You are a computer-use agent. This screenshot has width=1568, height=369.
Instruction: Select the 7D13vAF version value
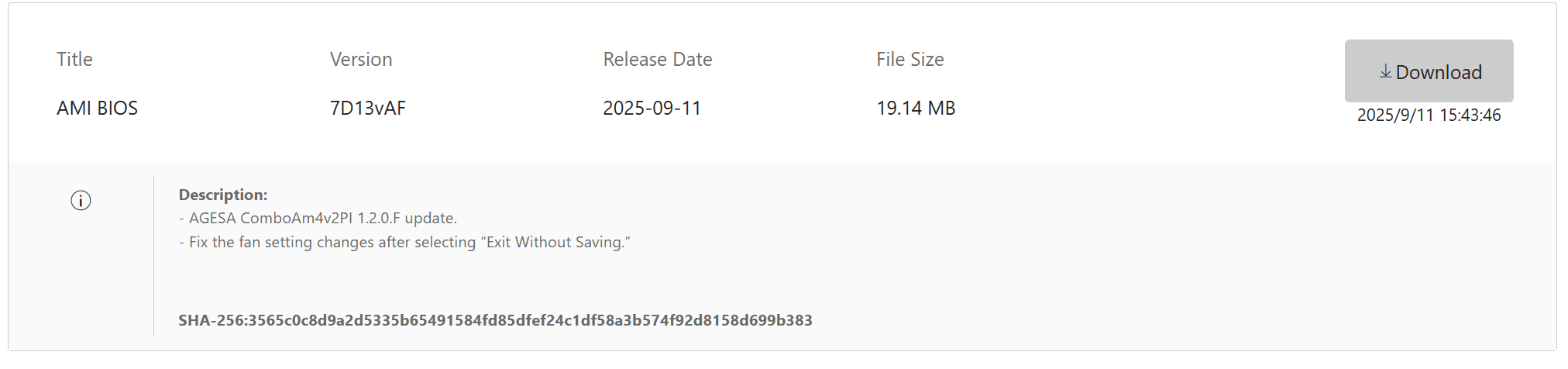click(368, 109)
